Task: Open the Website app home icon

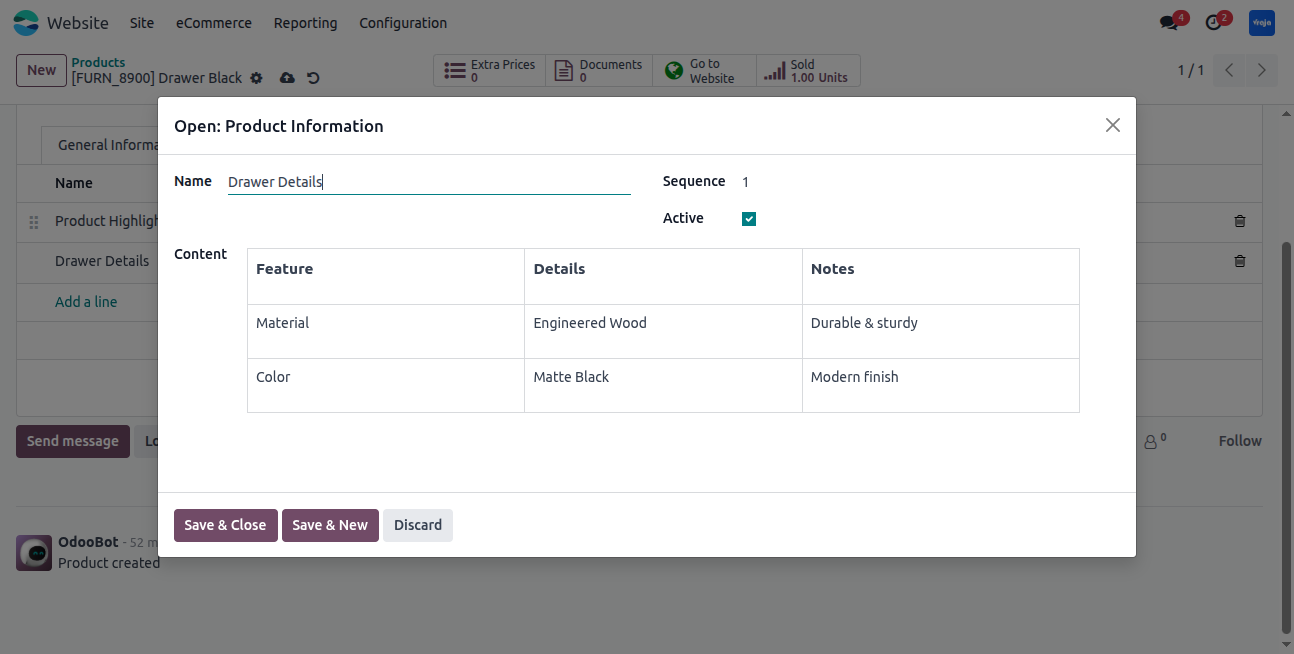Action: 26,23
